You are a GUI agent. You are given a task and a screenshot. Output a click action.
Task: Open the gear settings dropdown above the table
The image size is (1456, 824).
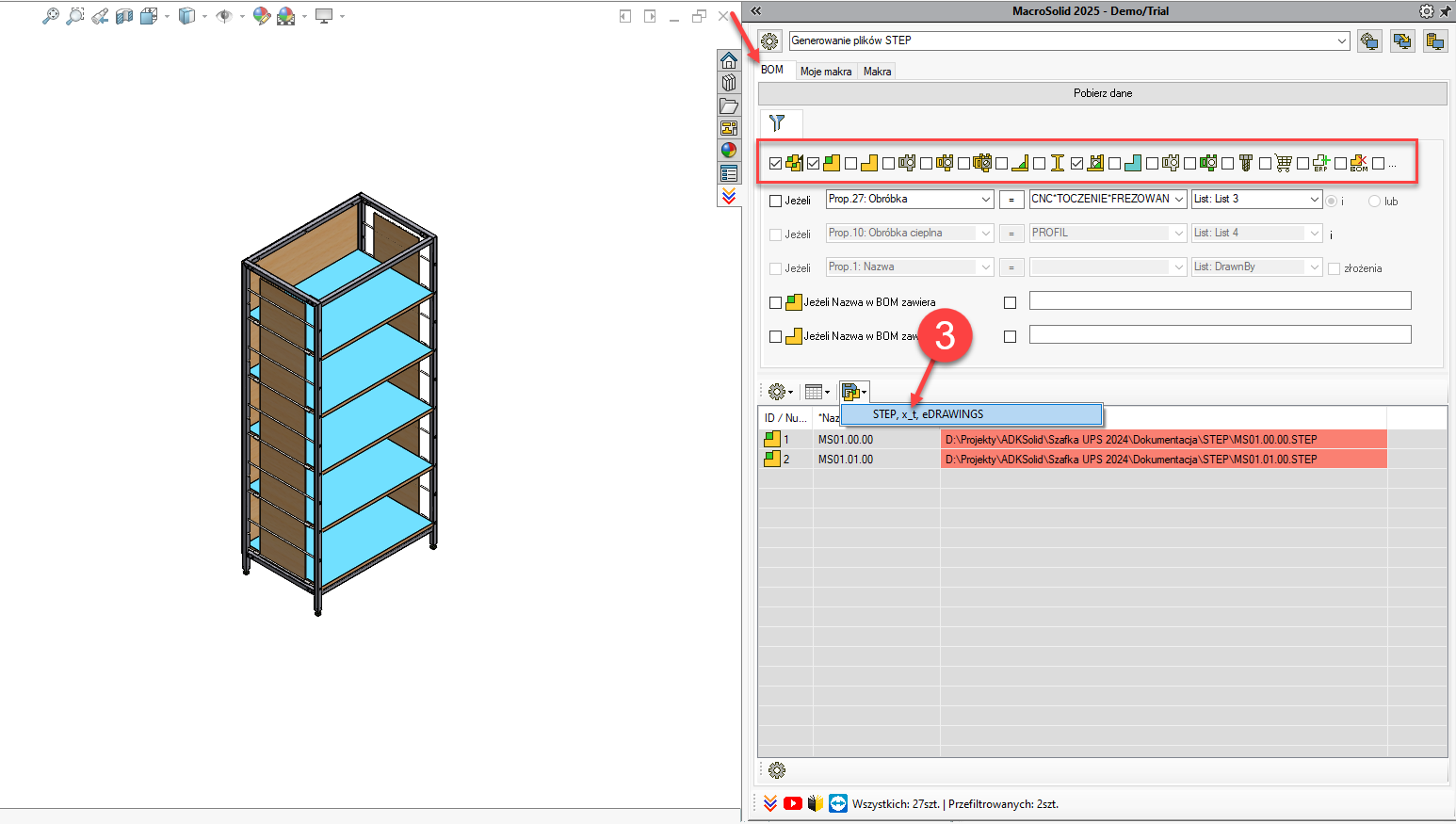point(781,392)
